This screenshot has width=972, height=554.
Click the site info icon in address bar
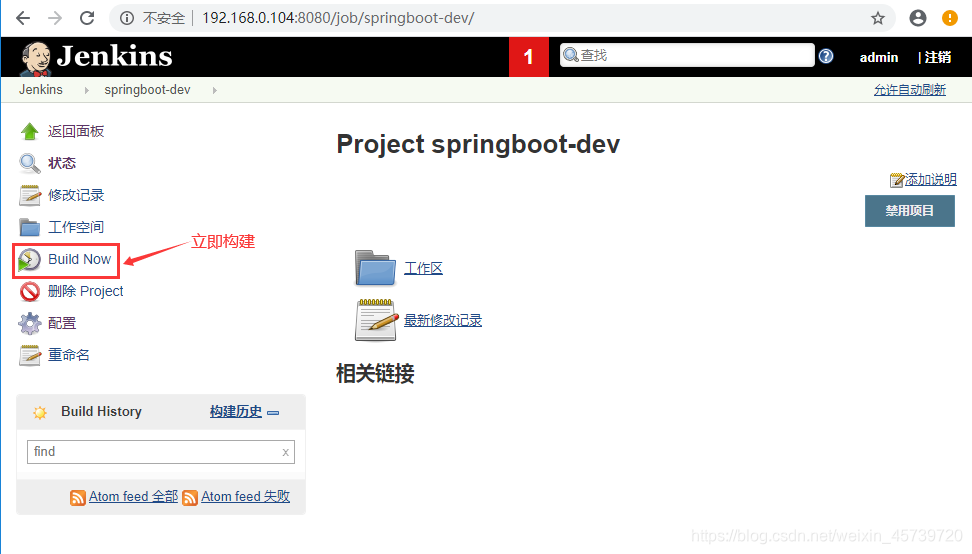coord(126,18)
